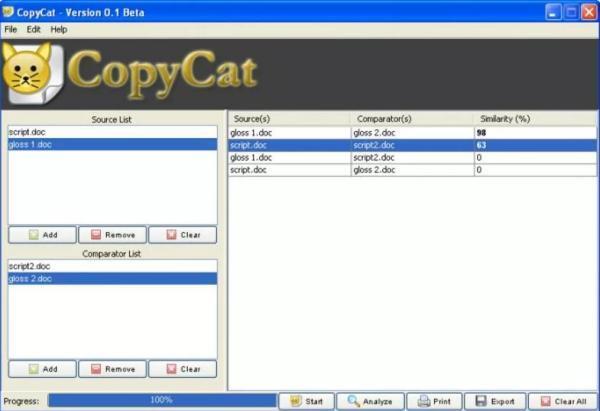Select script.doc in the Source List
Screen dimensions: 600x411
pos(112,132)
